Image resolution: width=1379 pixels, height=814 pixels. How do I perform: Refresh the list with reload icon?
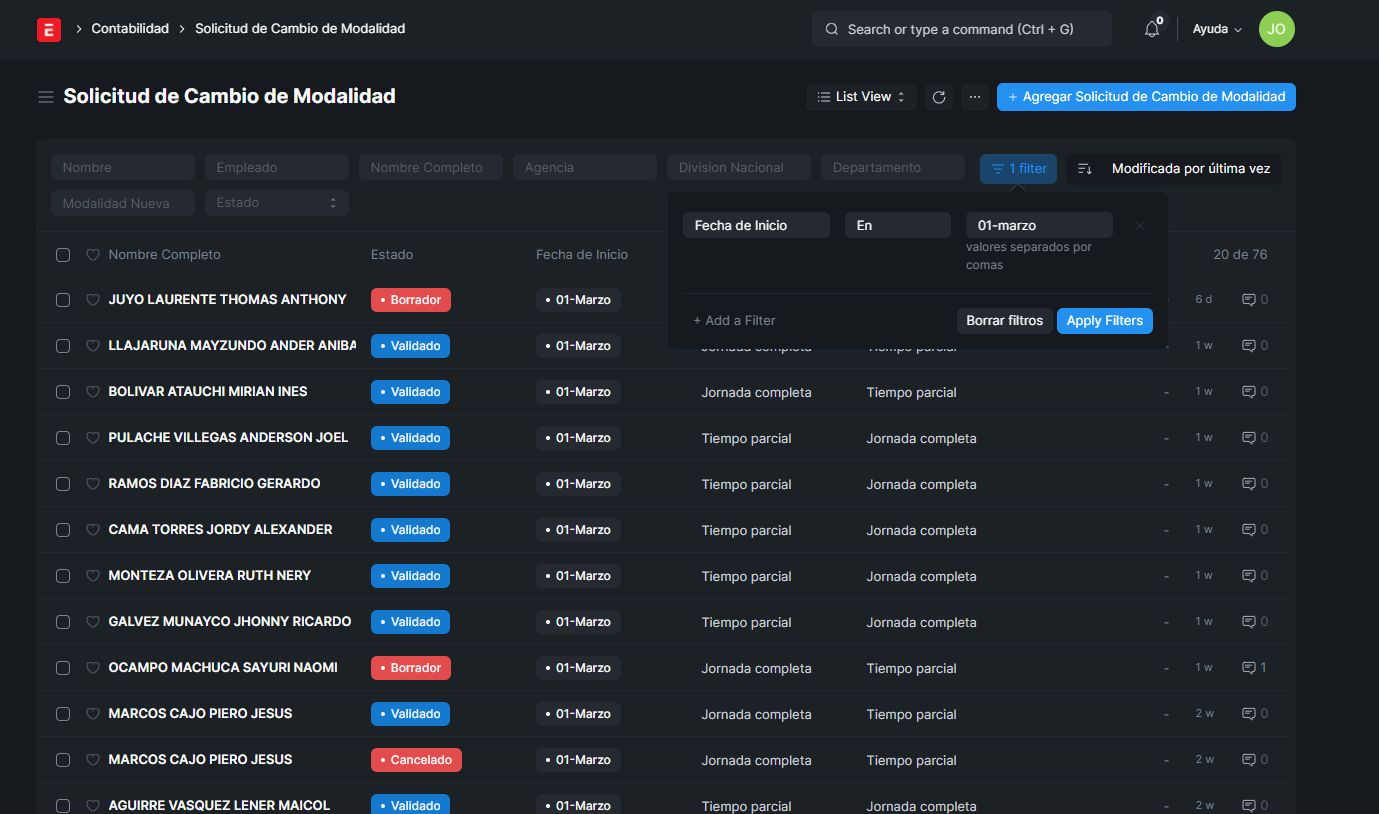[938, 97]
